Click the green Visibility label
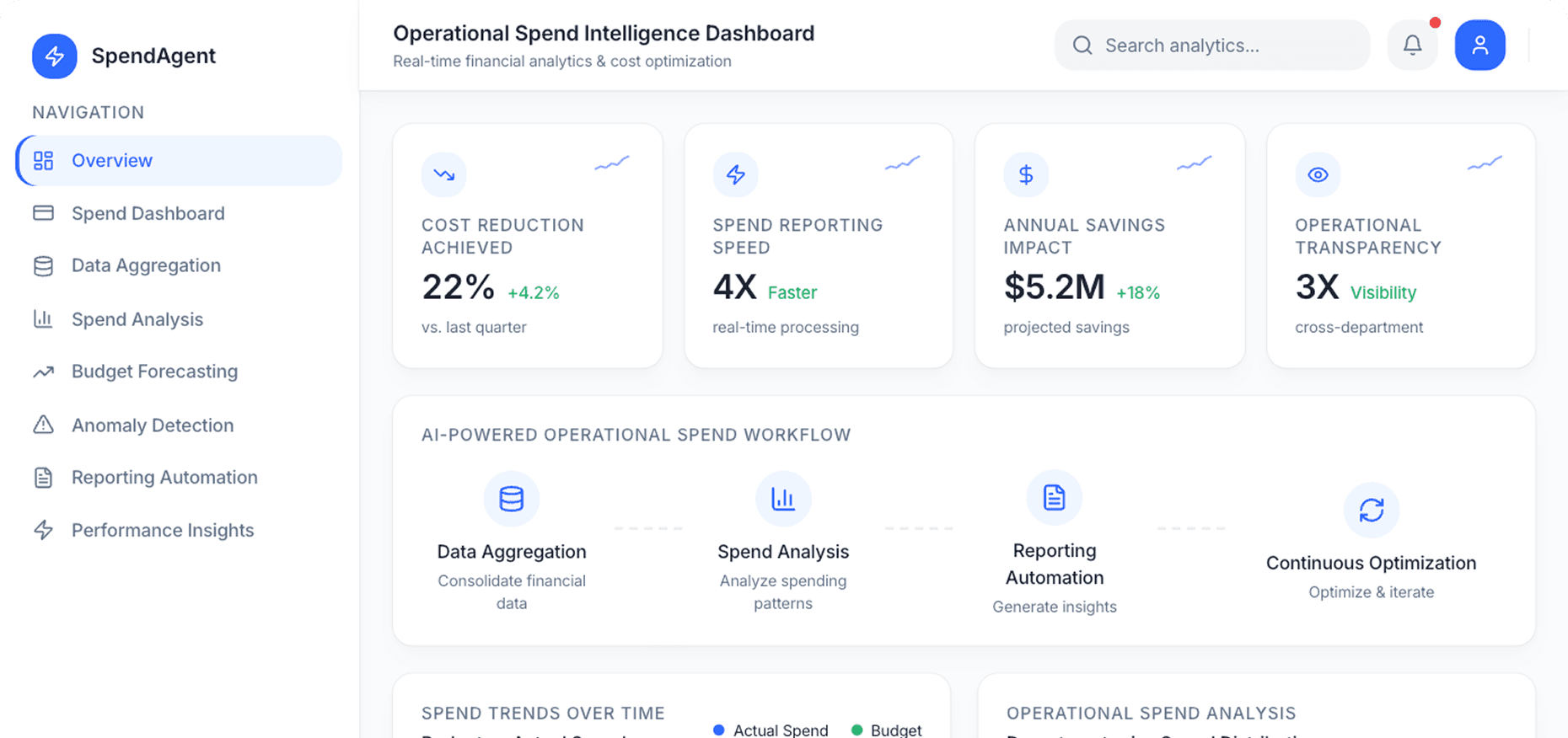Image resolution: width=1568 pixels, height=738 pixels. click(1383, 293)
